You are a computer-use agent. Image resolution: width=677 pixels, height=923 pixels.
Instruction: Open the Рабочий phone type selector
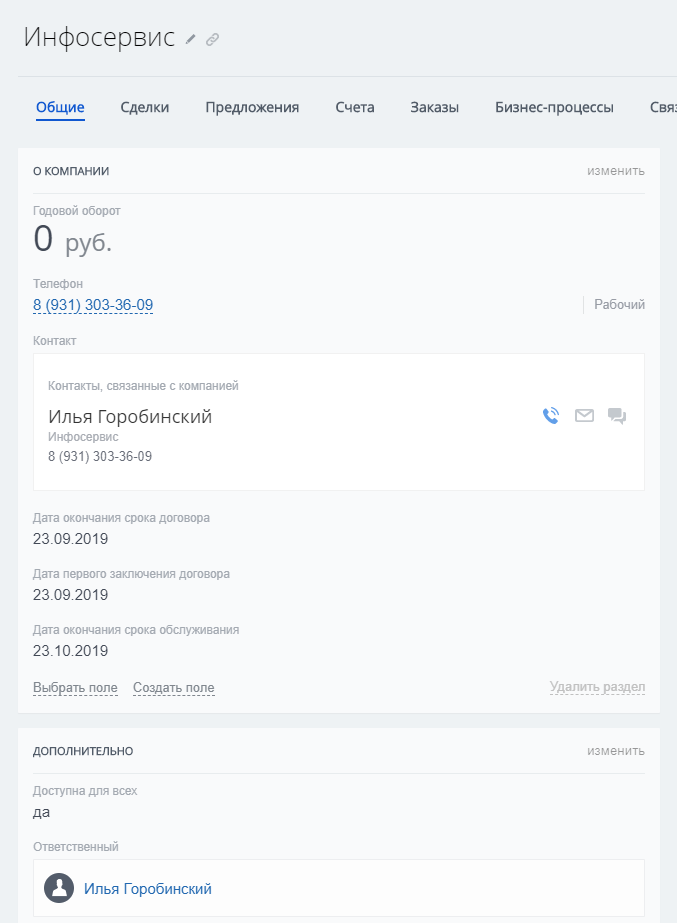click(x=619, y=305)
